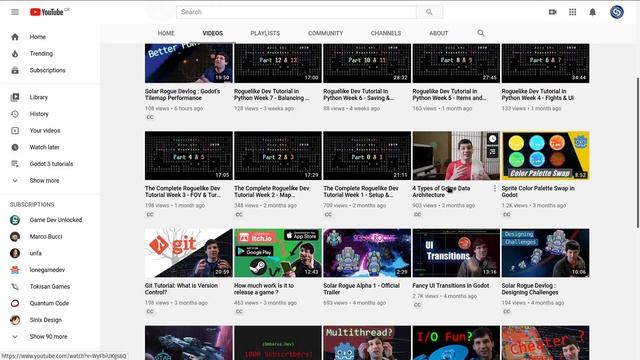Screen dimensions: 640x360
Task: Open Tokisan Games subscription
Action: tap(50, 287)
